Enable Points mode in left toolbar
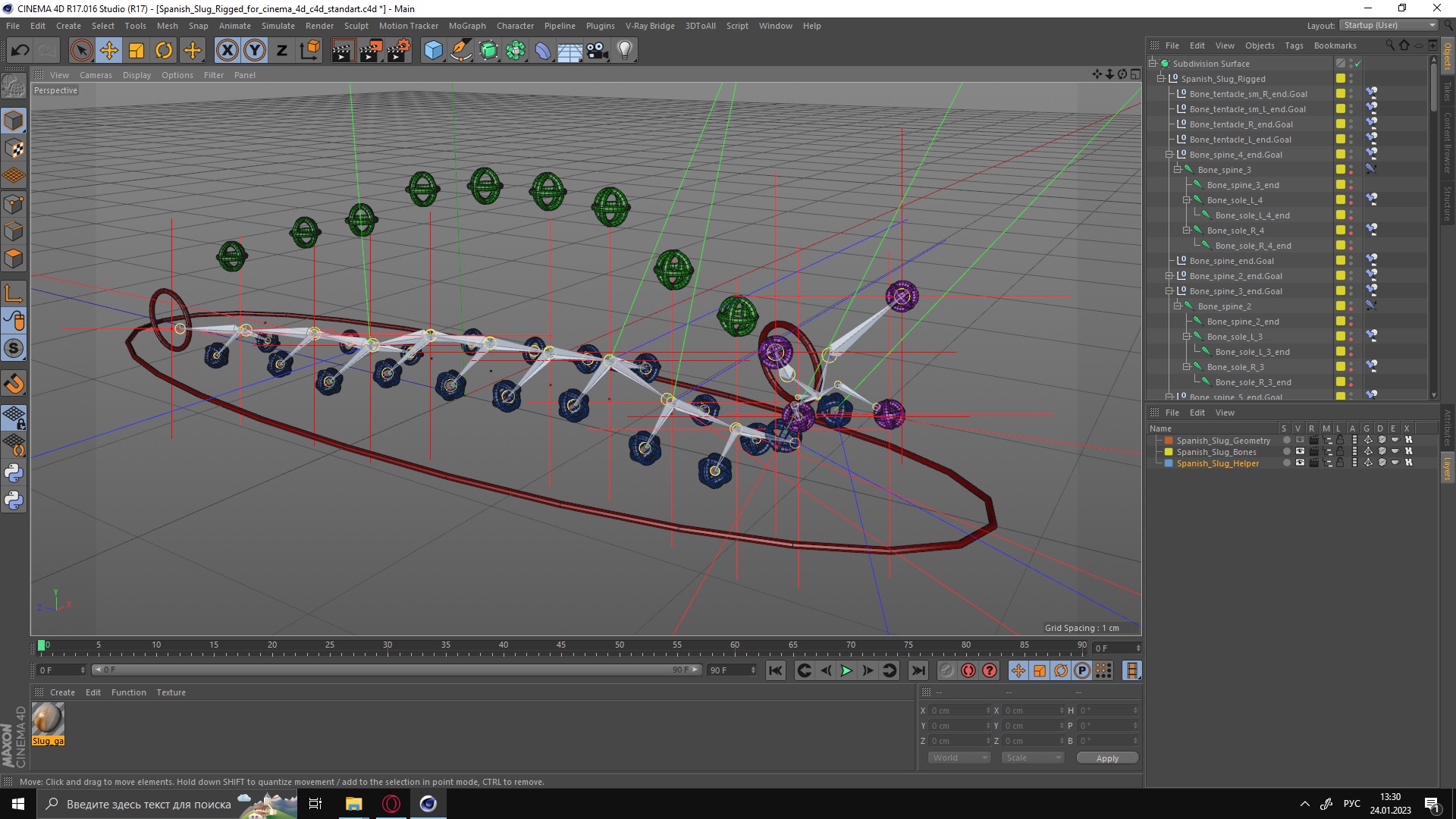The image size is (1456, 819). pos(14,204)
